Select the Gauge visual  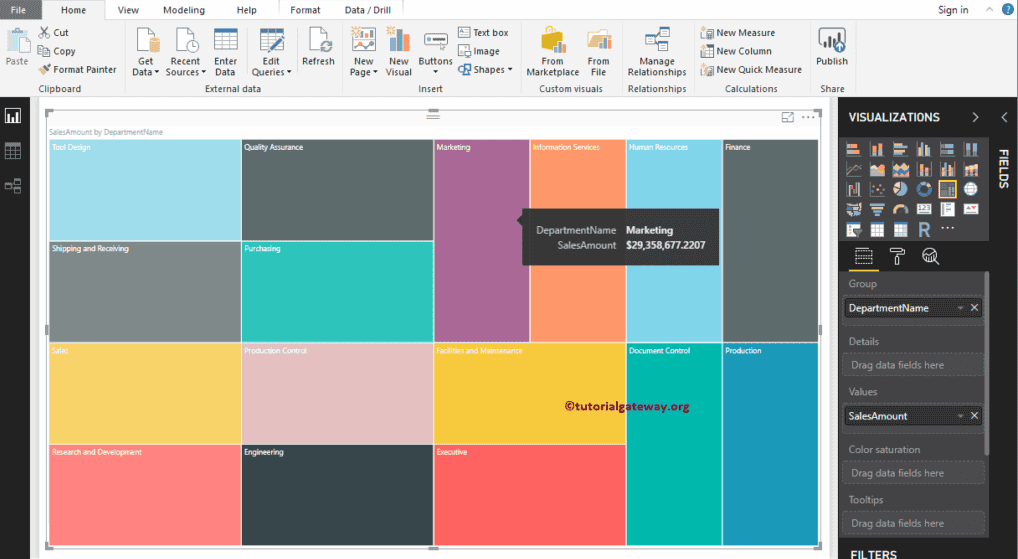coord(900,209)
